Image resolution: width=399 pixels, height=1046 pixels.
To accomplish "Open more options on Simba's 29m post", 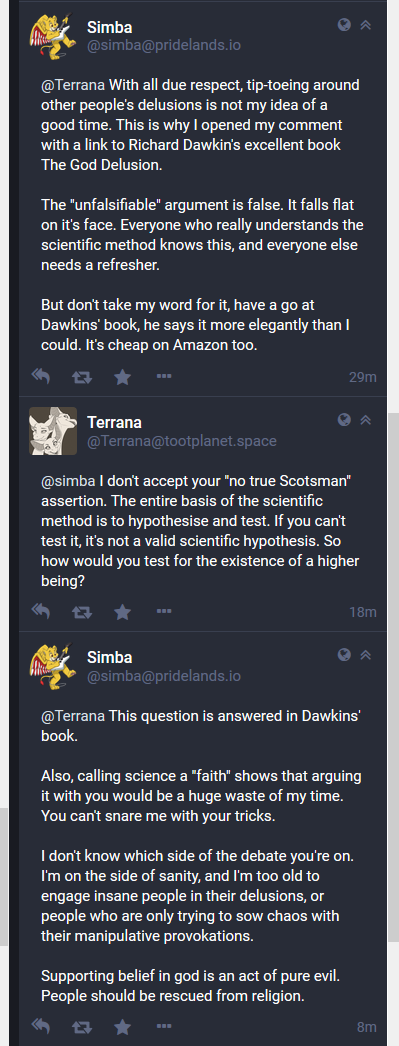I will (163, 376).
